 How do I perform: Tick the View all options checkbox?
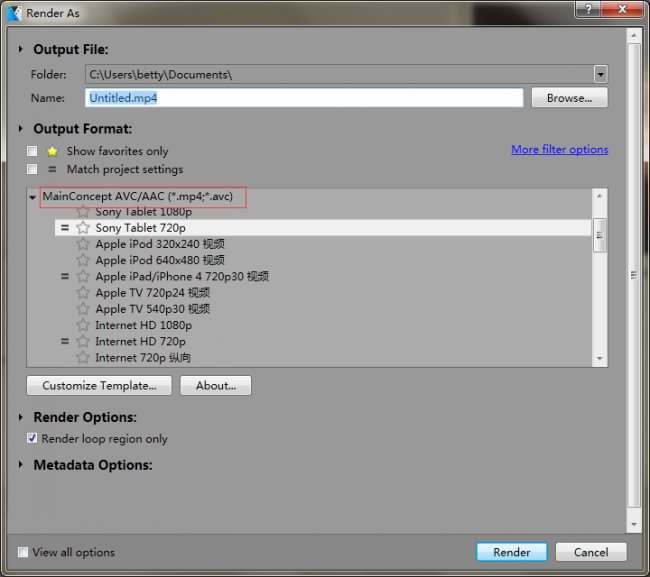click(x=23, y=552)
